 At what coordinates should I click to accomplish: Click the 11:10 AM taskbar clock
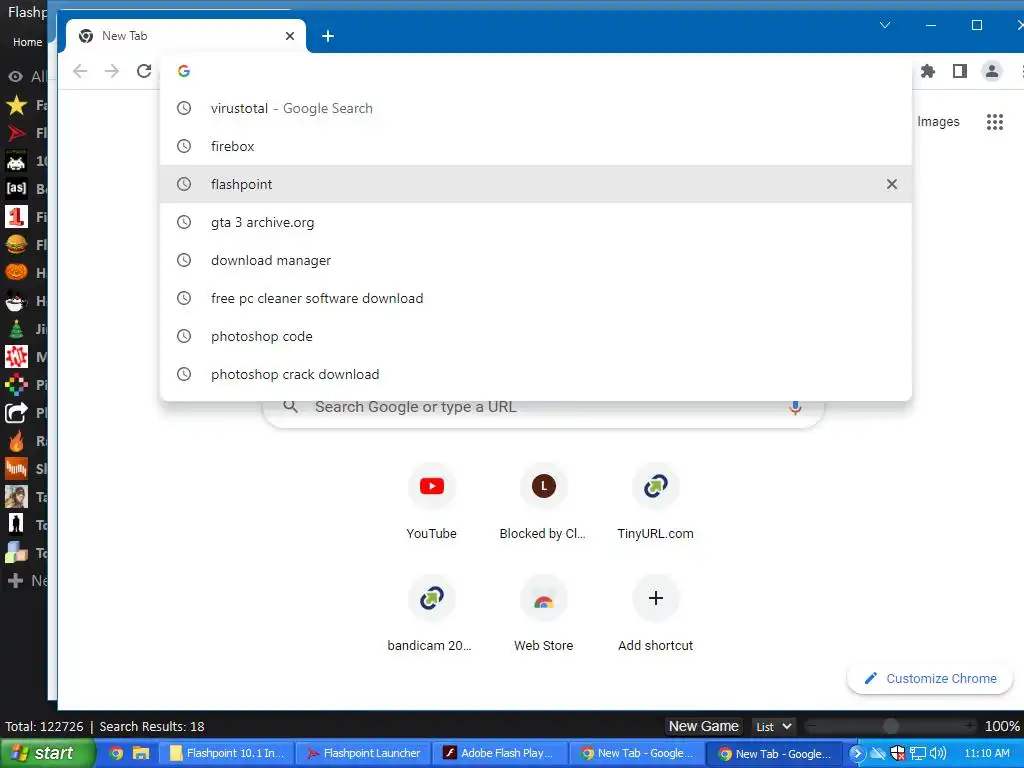click(986, 753)
